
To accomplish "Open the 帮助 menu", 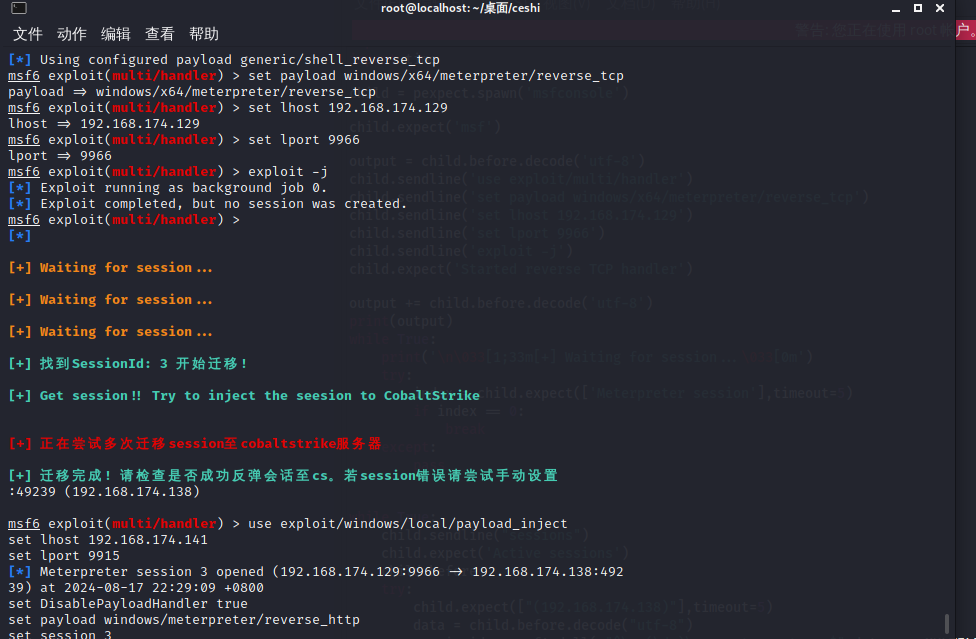I will click(x=204, y=34).
